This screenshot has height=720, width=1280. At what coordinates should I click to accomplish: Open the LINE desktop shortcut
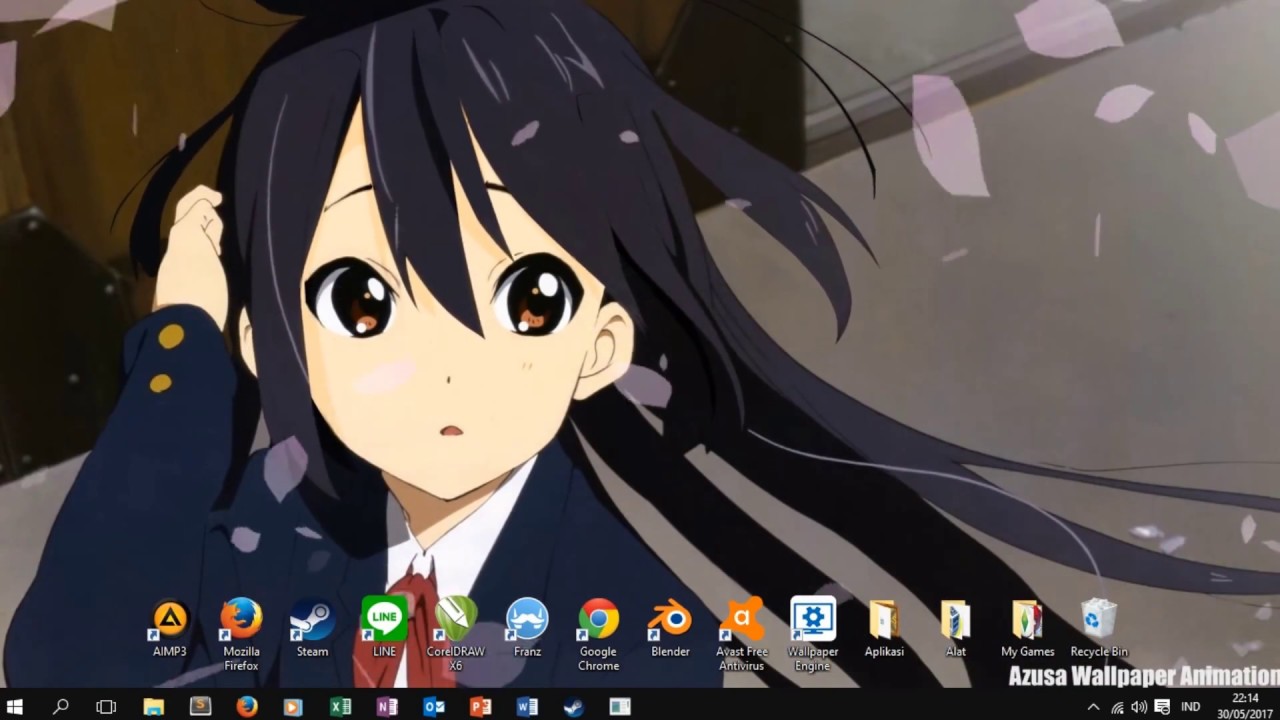click(384, 629)
